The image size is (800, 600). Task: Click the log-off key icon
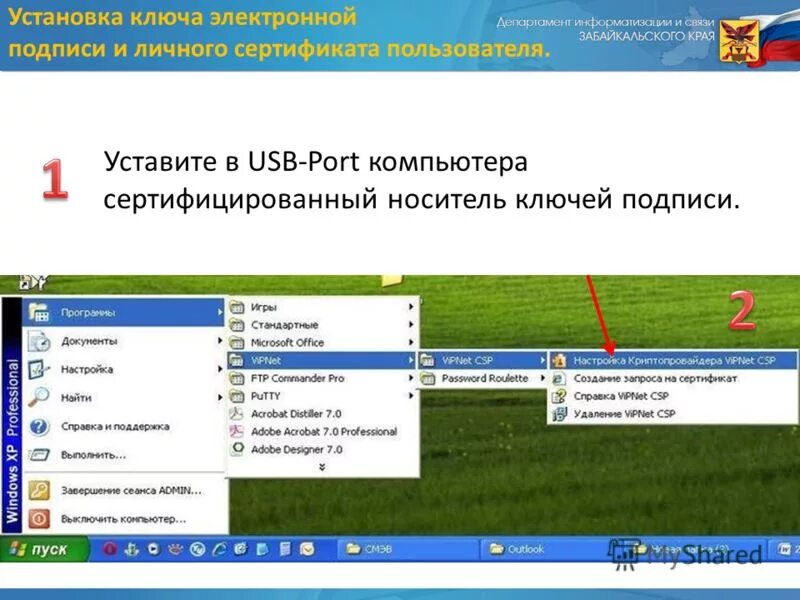(39, 491)
